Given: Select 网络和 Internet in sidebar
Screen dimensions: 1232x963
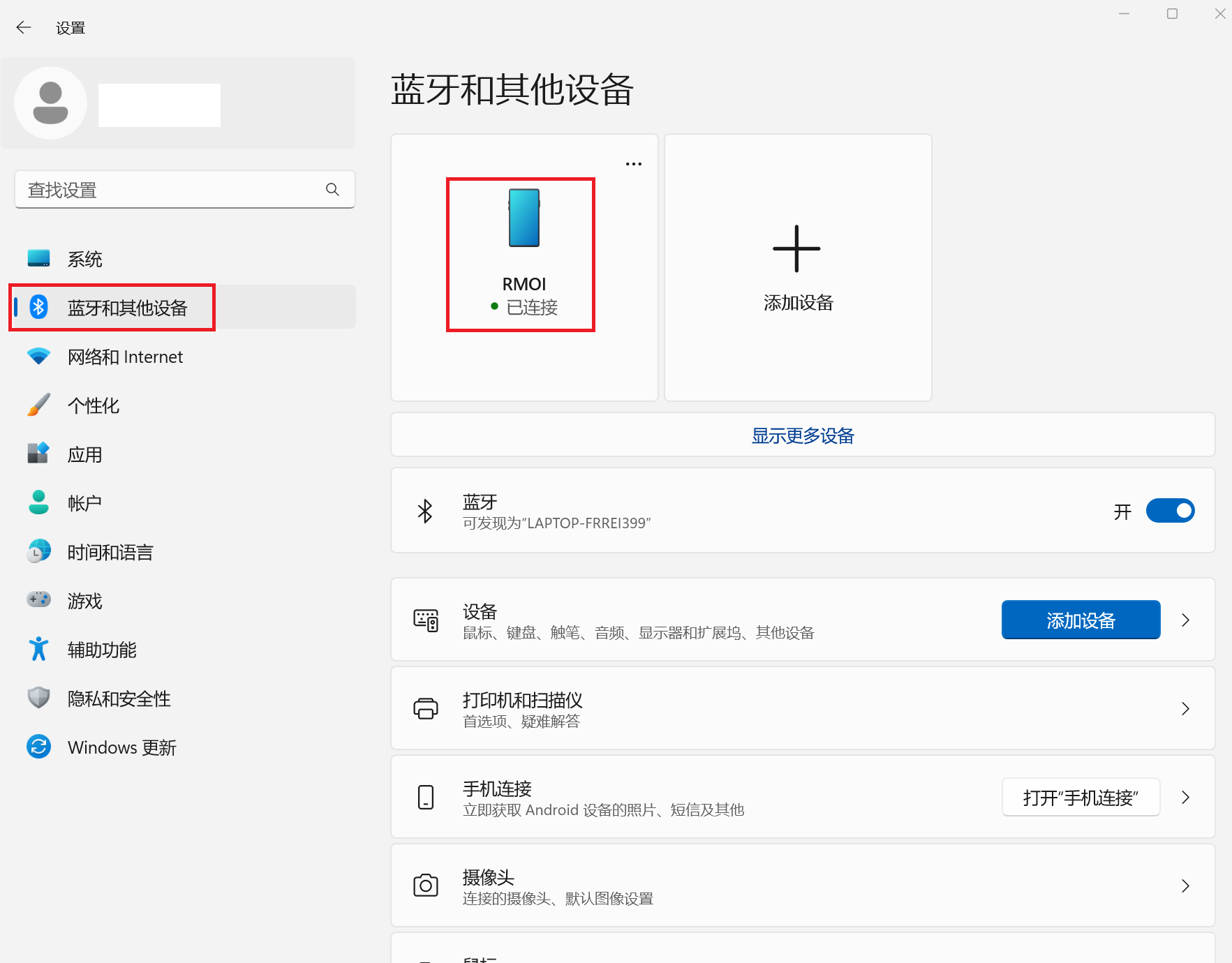Looking at the screenshot, I should pyautogui.click(x=125, y=357).
